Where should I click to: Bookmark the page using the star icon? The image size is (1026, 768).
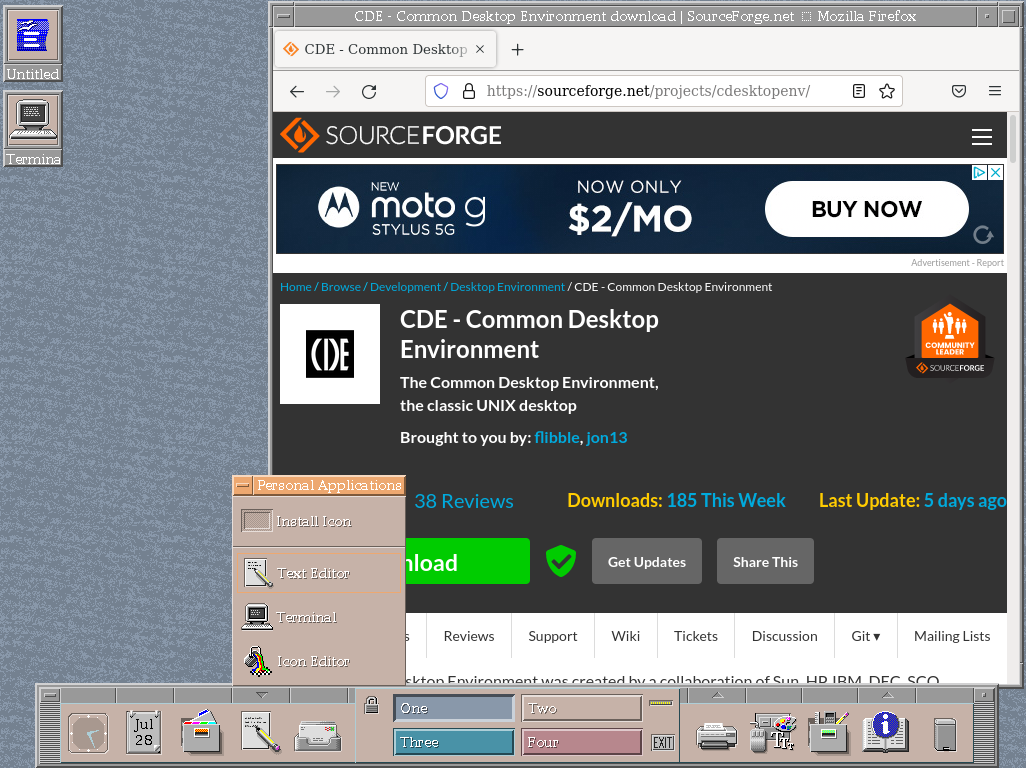(x=887, y=91)
